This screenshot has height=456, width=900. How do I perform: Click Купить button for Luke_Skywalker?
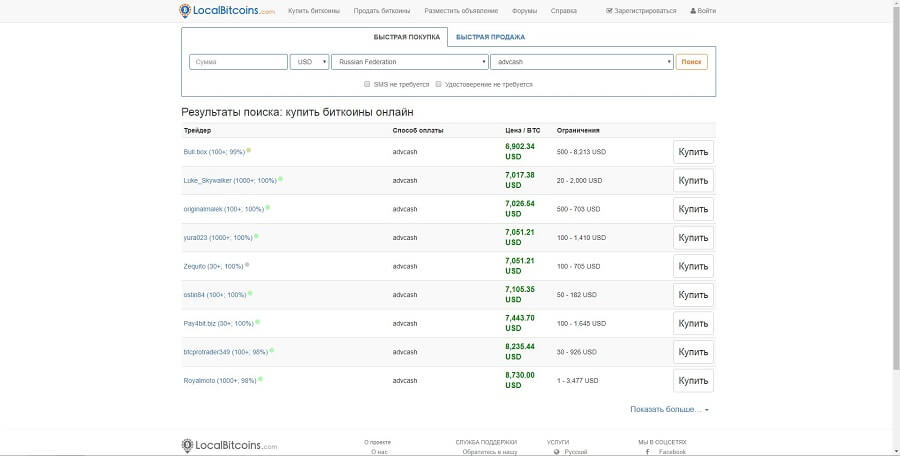click(693, 180)
